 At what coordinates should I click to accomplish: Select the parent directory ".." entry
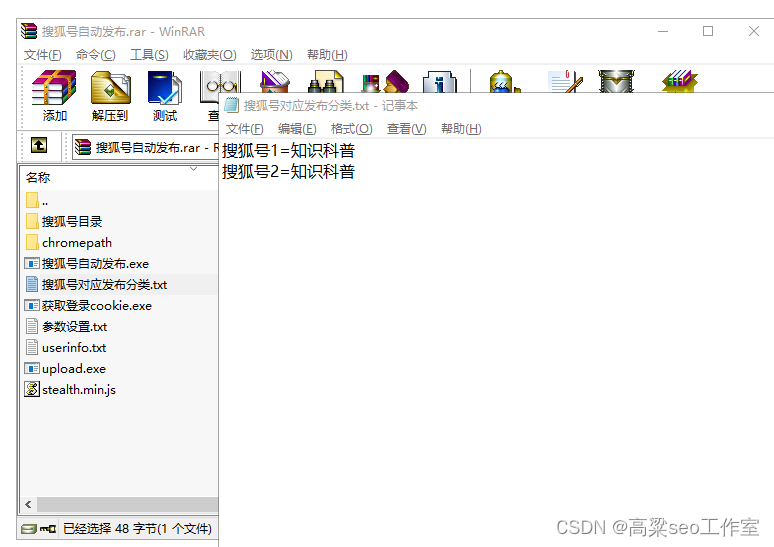[45, 201]
